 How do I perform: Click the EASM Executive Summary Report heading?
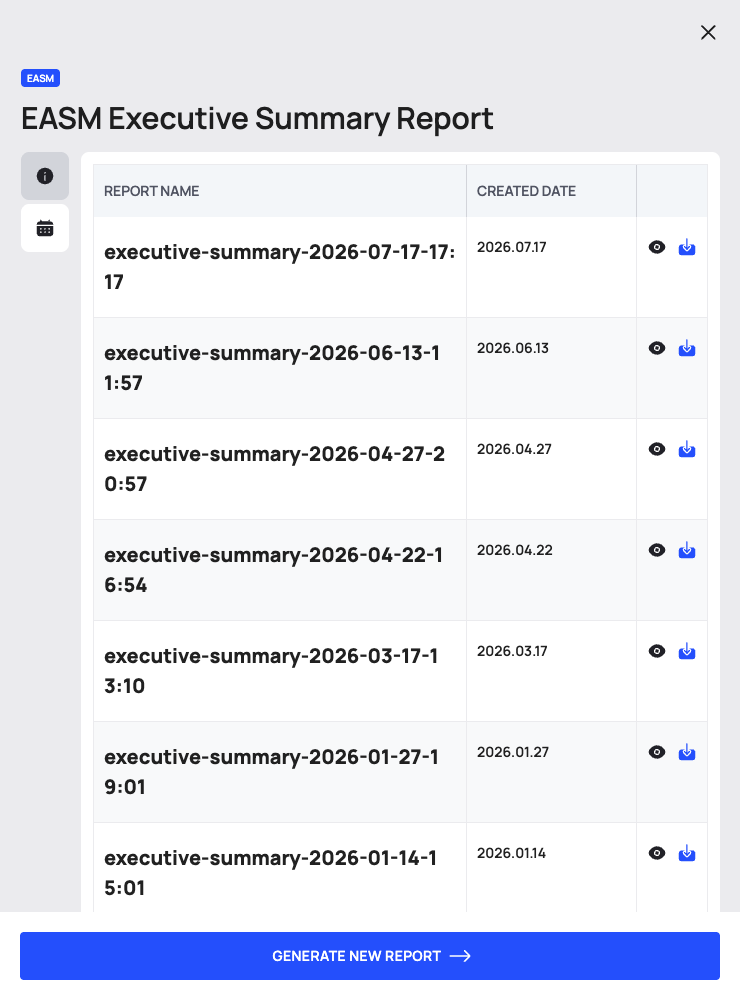[257, 119]
